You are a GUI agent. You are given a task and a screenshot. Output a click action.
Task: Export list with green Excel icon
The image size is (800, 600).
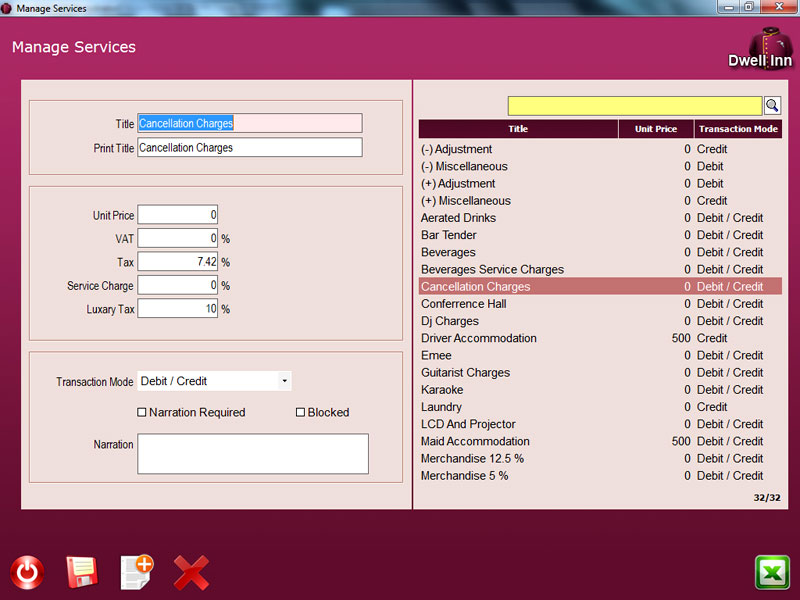tap(772, 572)
